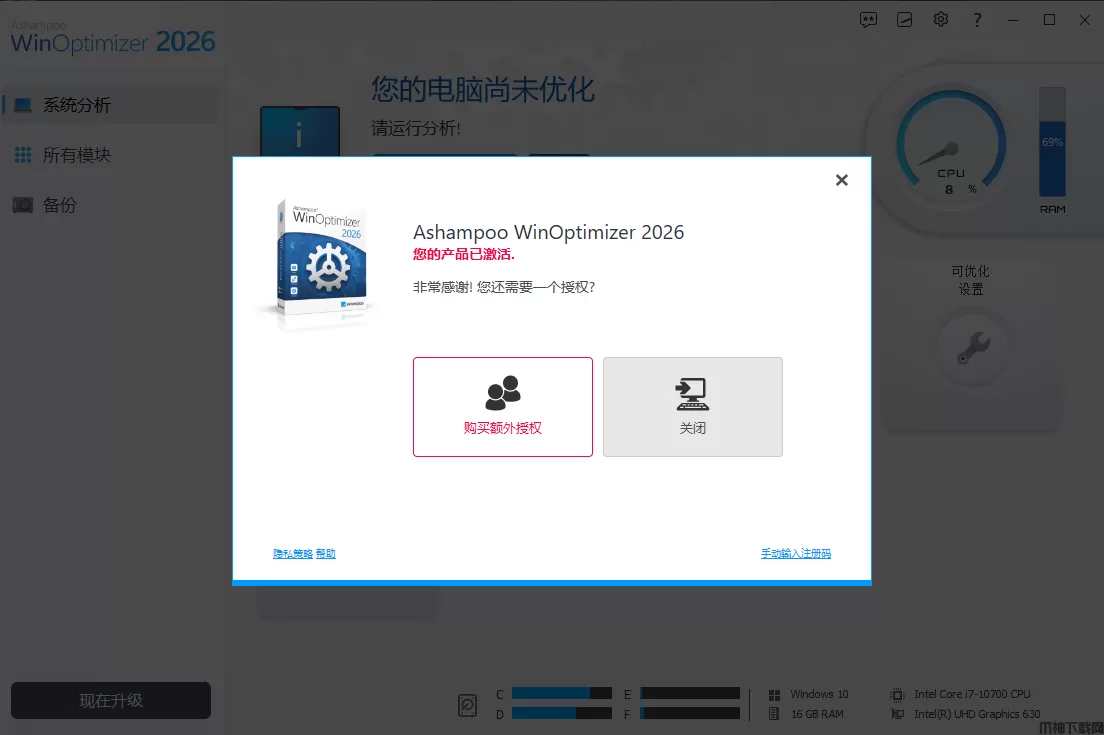Open the 帮助 help link in dialog
This screenshot has height=735, width=1104.
[x=325, y=553]
